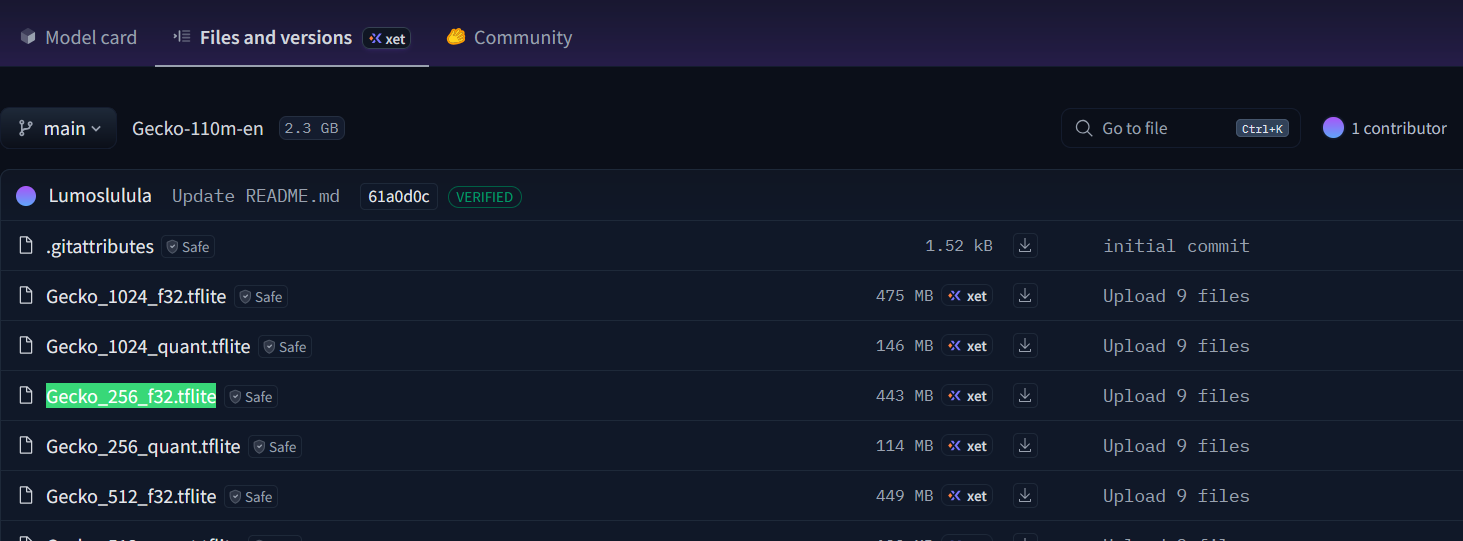1463x541 pixels.
Task: Click the Safe badge for .gitattributes
Action: tap(188, 247)
